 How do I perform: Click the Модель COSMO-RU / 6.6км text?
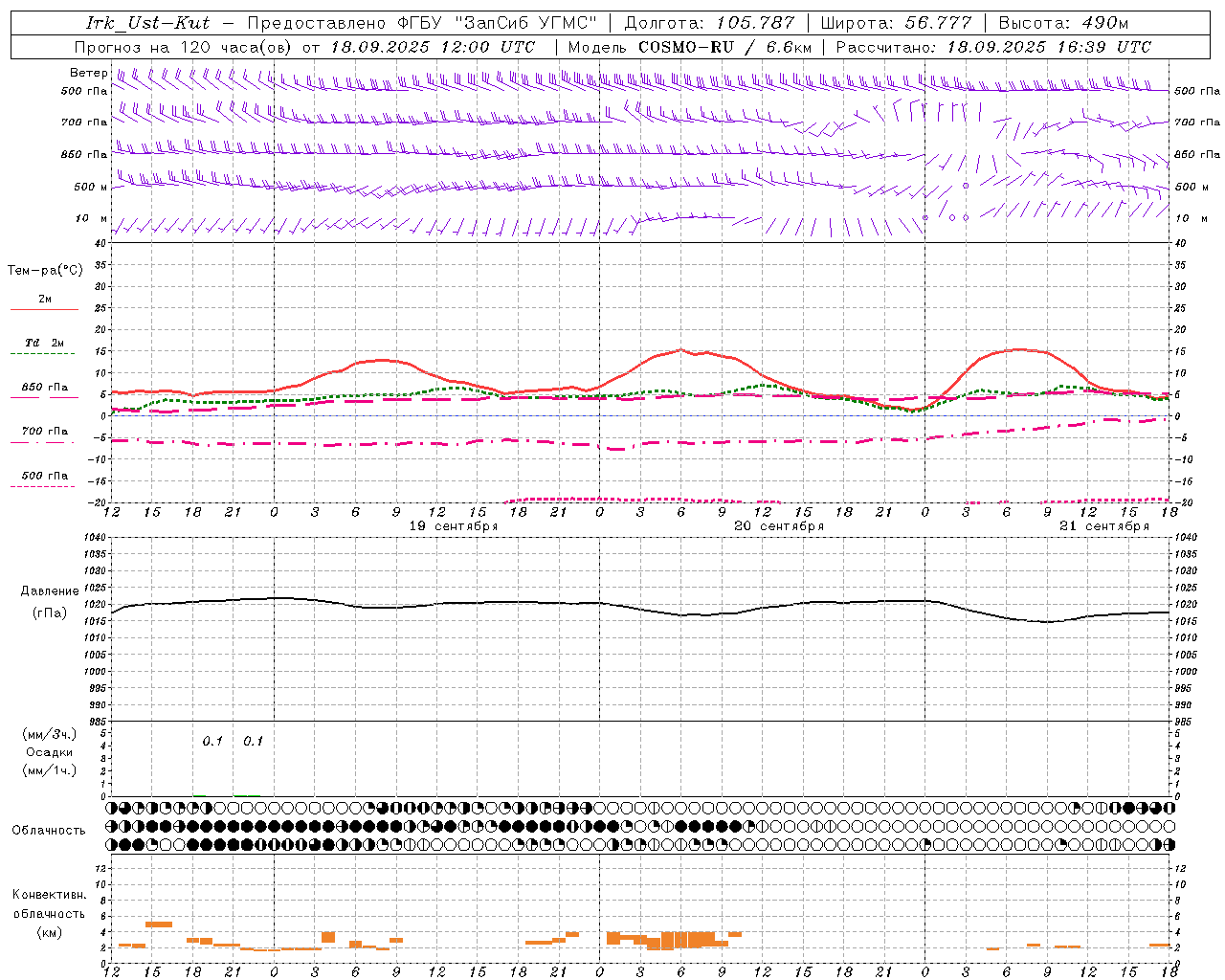689,47
